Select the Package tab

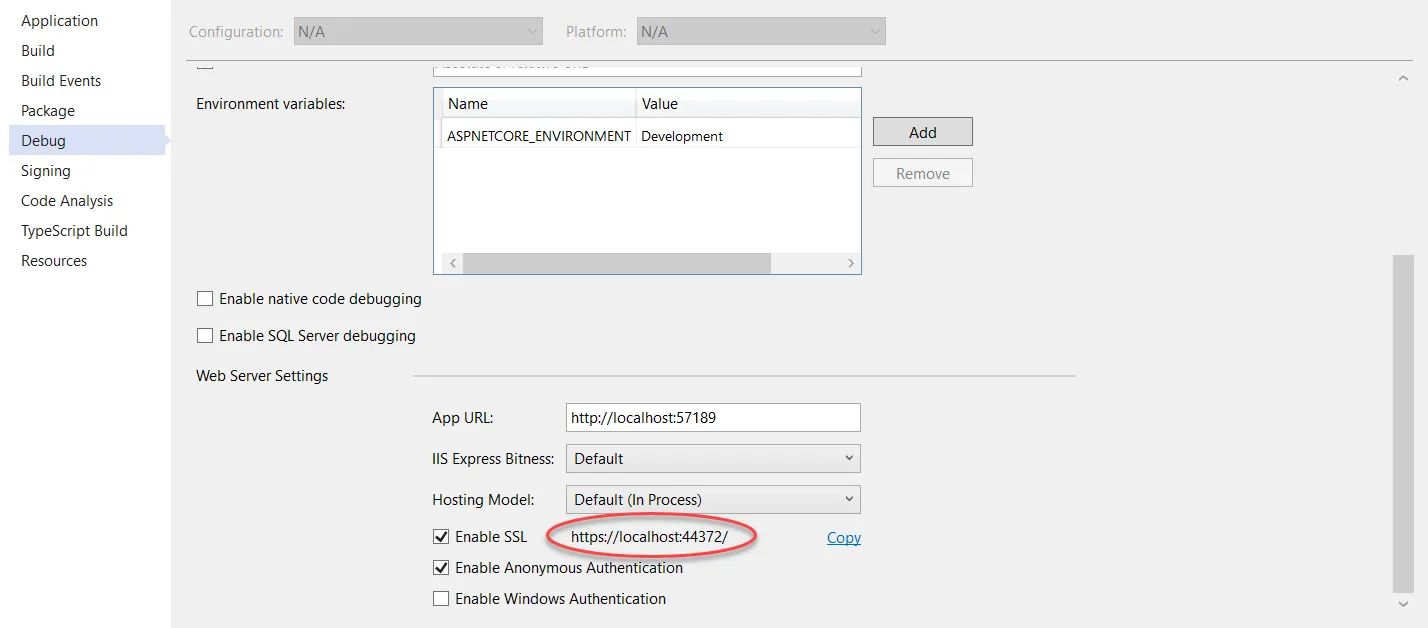(x=48, y=111)
